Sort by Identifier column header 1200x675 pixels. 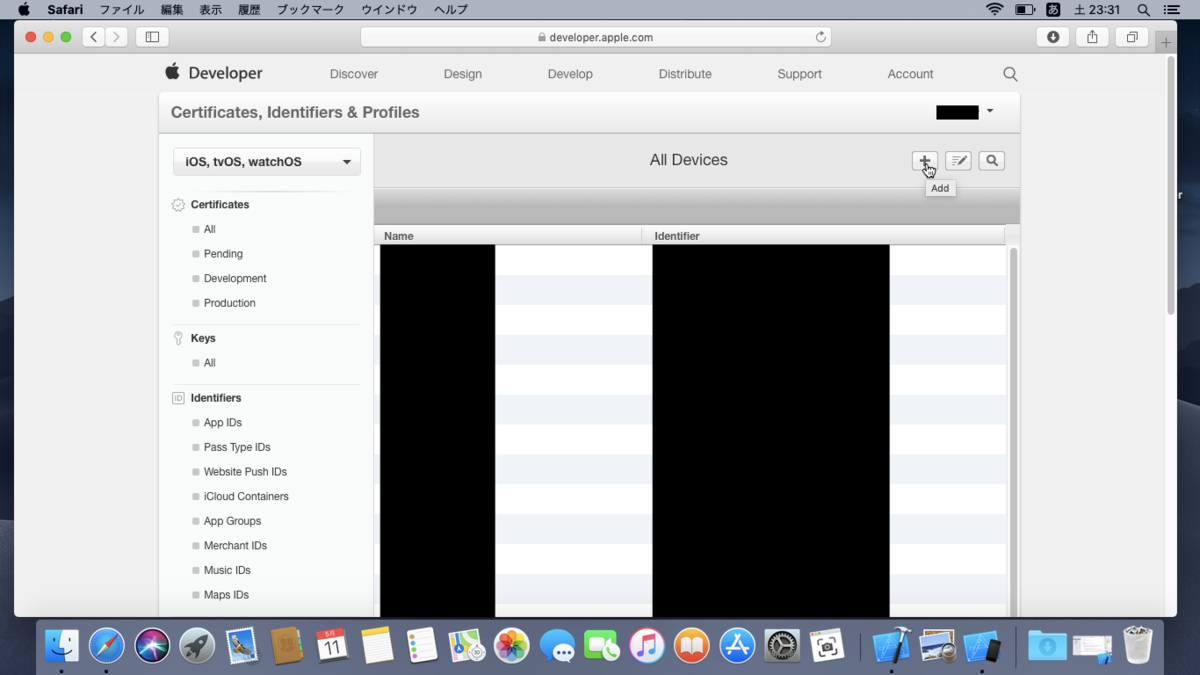(x=823, y=236)
